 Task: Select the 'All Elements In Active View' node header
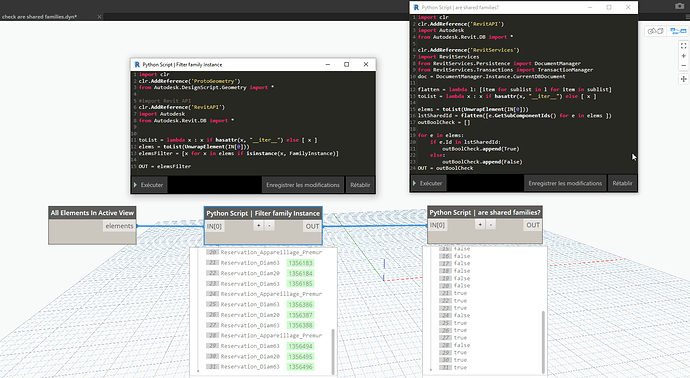click(x=92, y=213)
